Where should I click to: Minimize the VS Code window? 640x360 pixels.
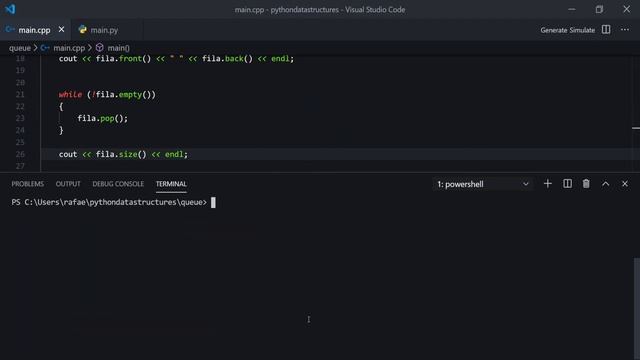click(x=571, y=9)
